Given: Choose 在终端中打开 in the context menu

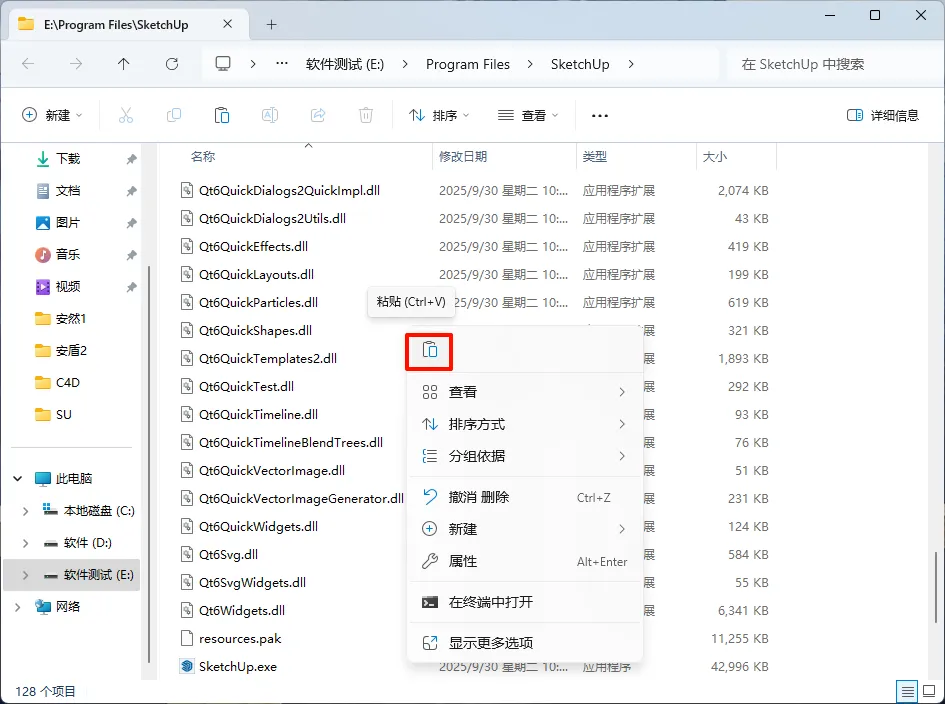Looking at the screenshot, I should tap(524, 602).
